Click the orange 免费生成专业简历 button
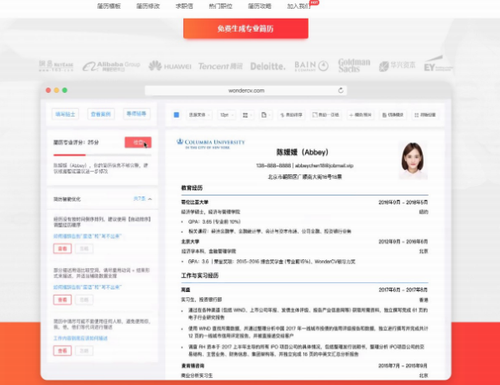 click(x=246, y=29)
